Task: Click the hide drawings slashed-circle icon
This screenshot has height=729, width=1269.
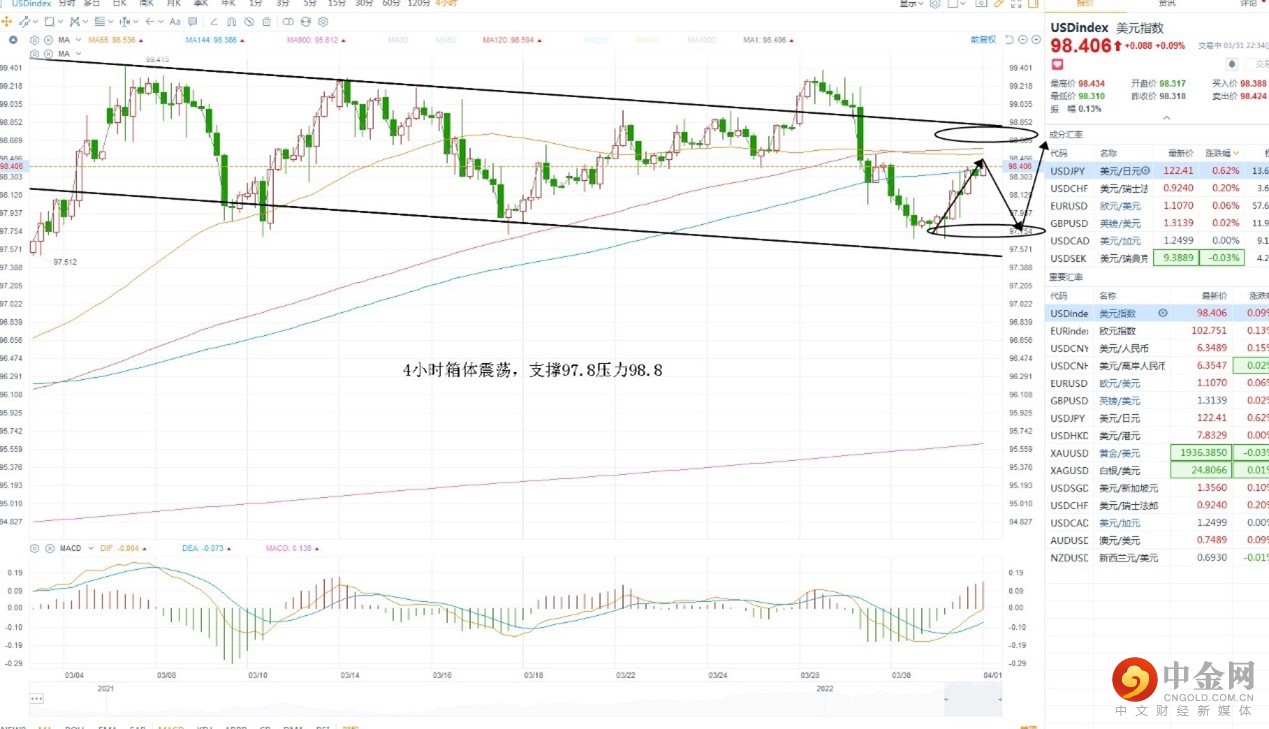Action: click(249, 22)
